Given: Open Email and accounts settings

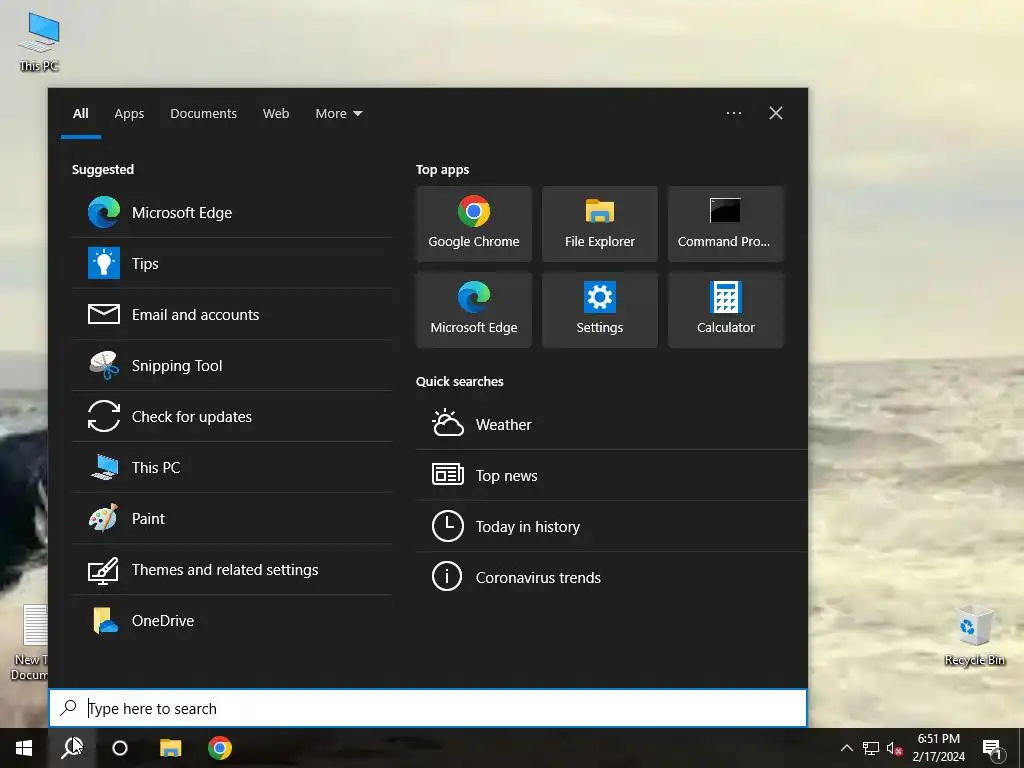Looking at the screenshot, I should pos(232,314).
